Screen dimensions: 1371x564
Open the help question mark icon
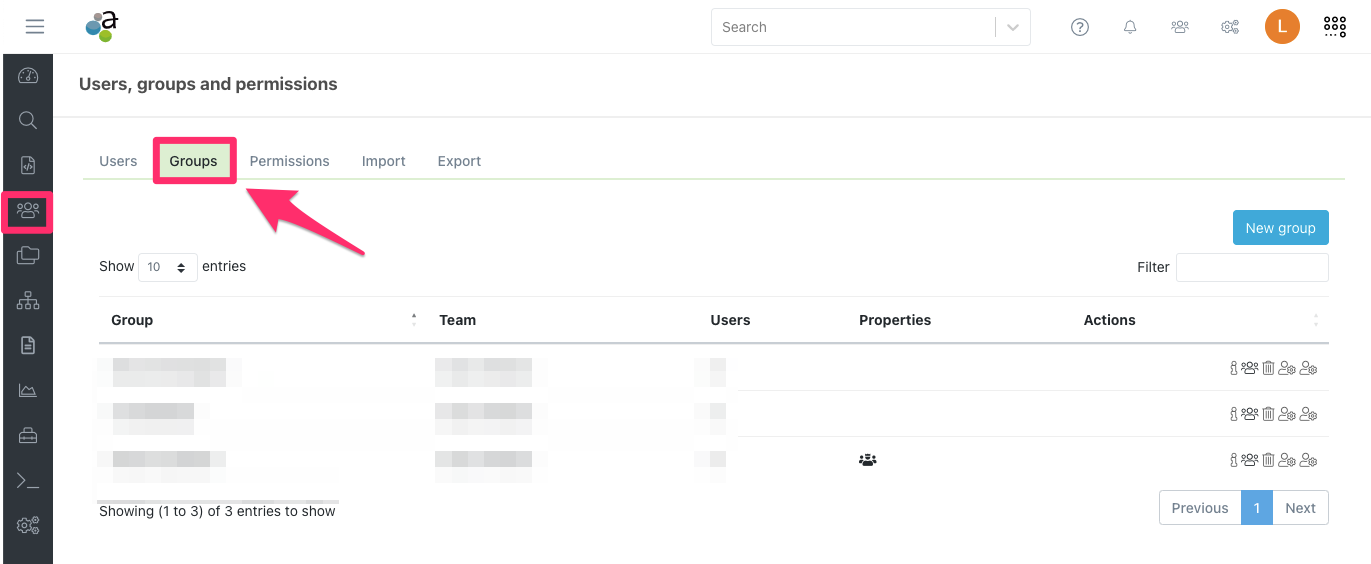[x=1080, y=27]
